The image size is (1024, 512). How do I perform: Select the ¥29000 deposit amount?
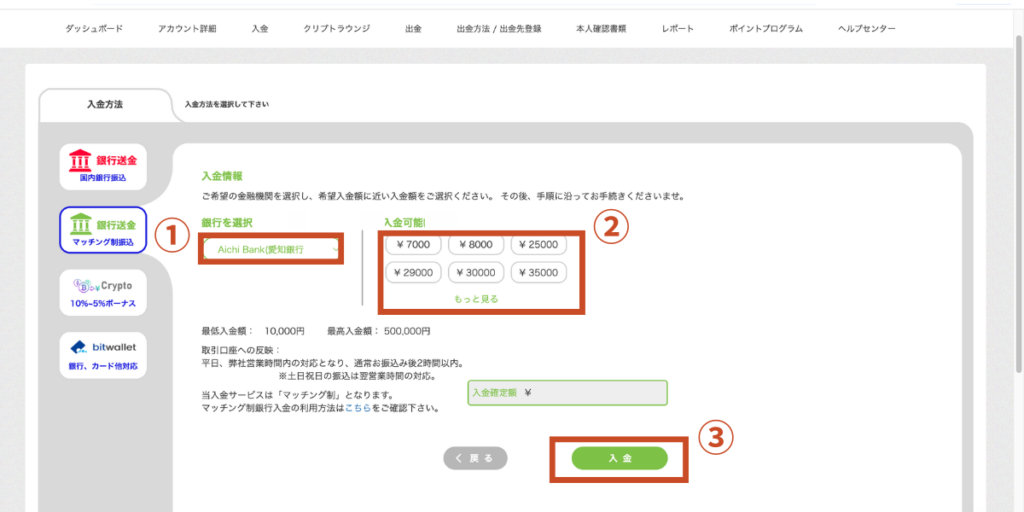pyautogui.click(x=413, y=272)
